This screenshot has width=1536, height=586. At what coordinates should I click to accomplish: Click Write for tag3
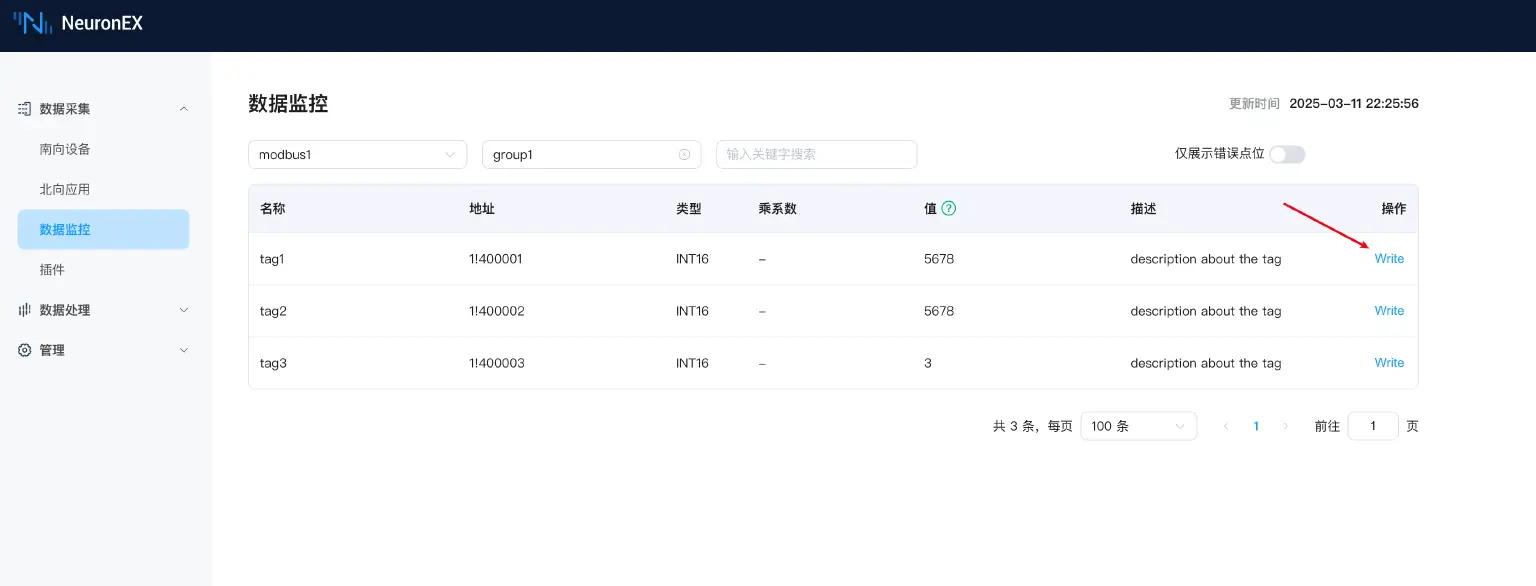pyautogui.click(x=1389, y=363)
